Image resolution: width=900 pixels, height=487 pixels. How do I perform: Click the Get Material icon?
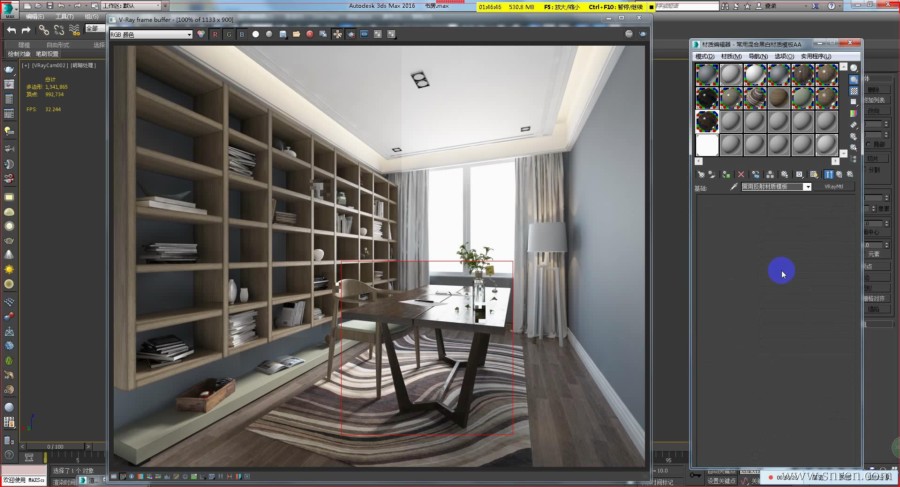click(x=701, y=175)
